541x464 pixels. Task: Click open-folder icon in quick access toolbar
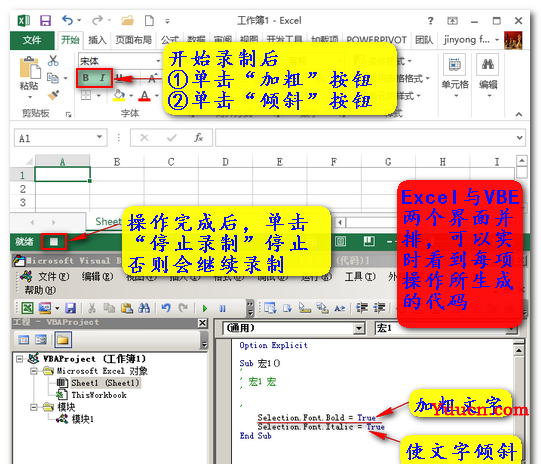(127, 21)
